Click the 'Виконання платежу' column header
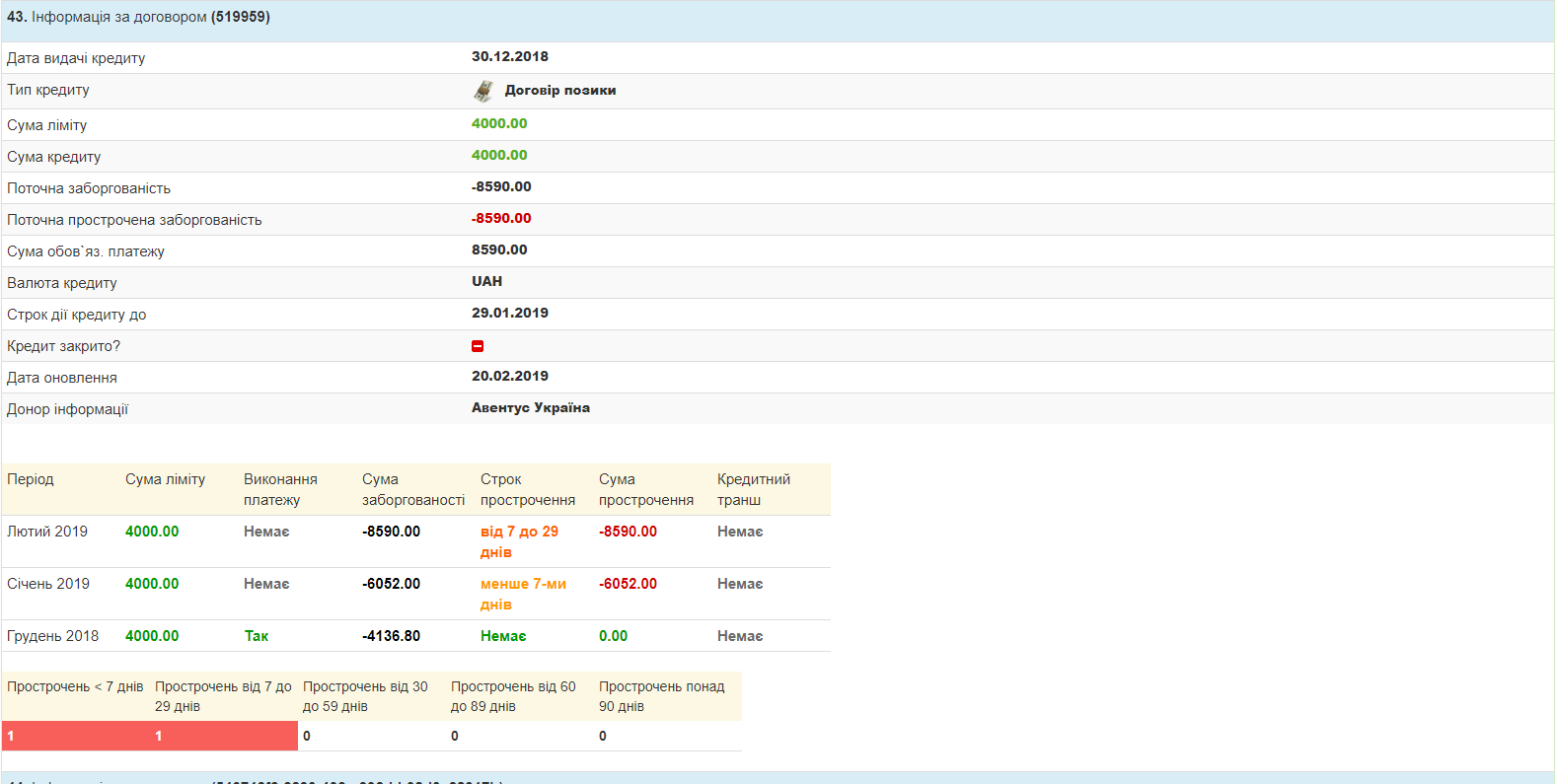Viewport: 1556px width, 784px height. pos(281,490)
